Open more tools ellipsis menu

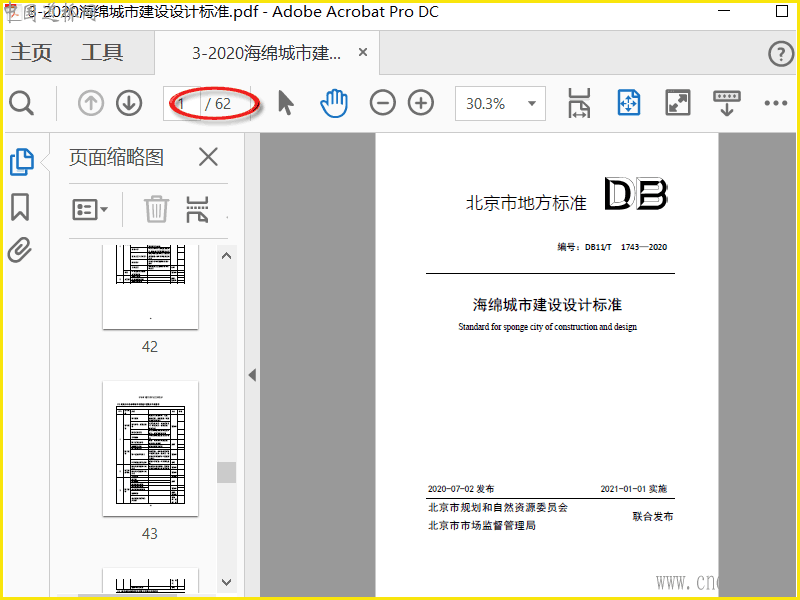coord(776,103)
